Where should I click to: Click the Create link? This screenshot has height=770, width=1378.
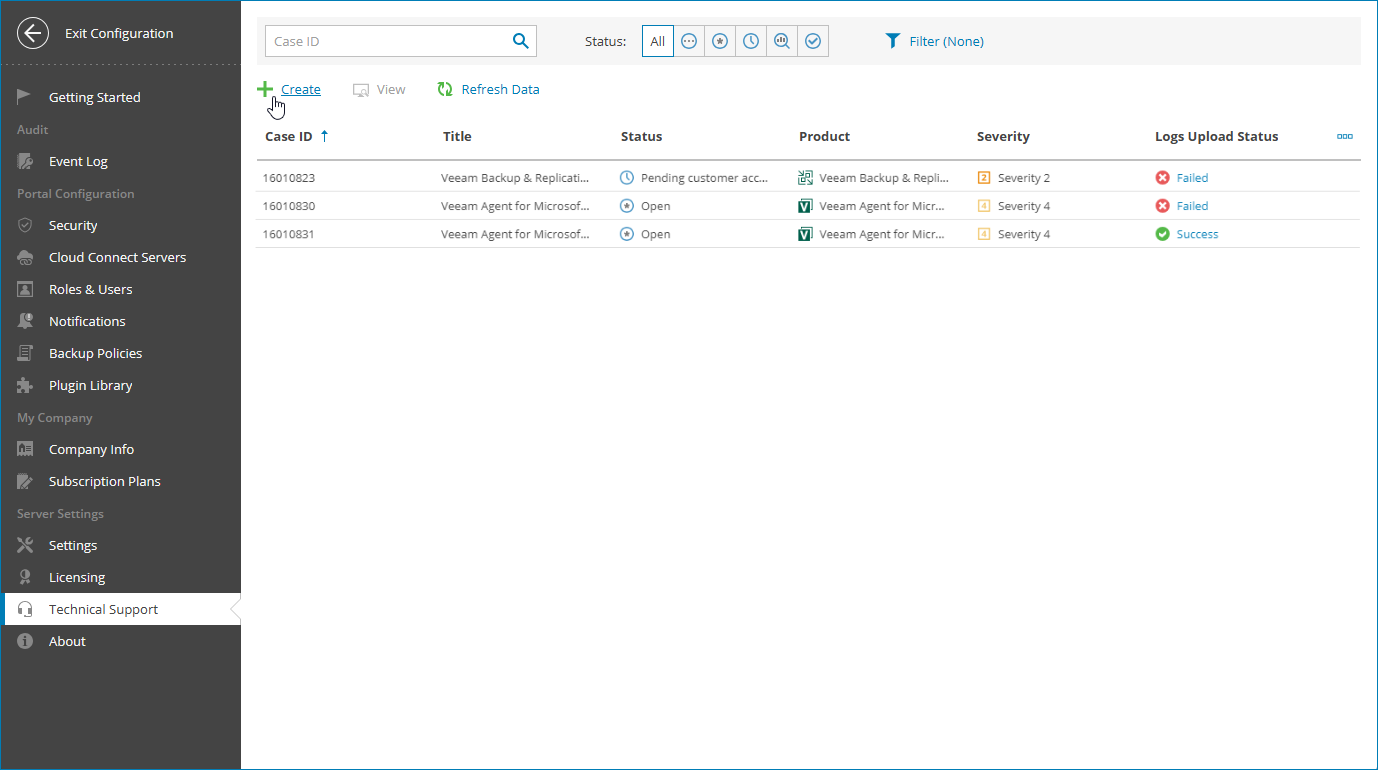pyautogui.click(x=301, y=89)
